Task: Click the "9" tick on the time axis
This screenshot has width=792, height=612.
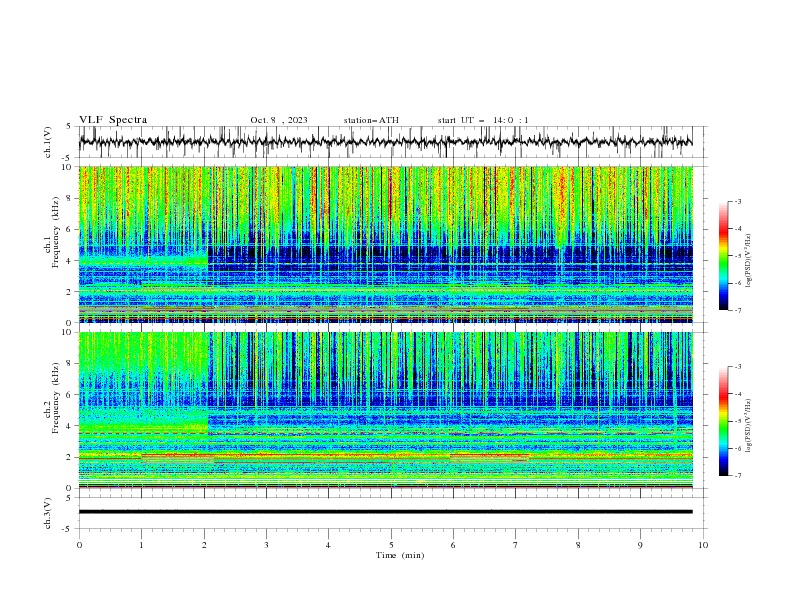Action: (640, 545)
